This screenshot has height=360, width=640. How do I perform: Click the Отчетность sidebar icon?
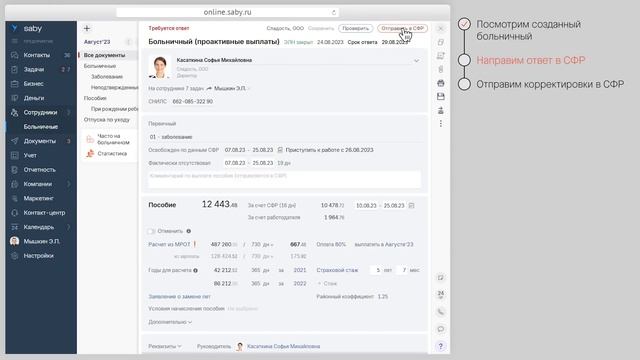pyautogui.click(x=15, y=169)
